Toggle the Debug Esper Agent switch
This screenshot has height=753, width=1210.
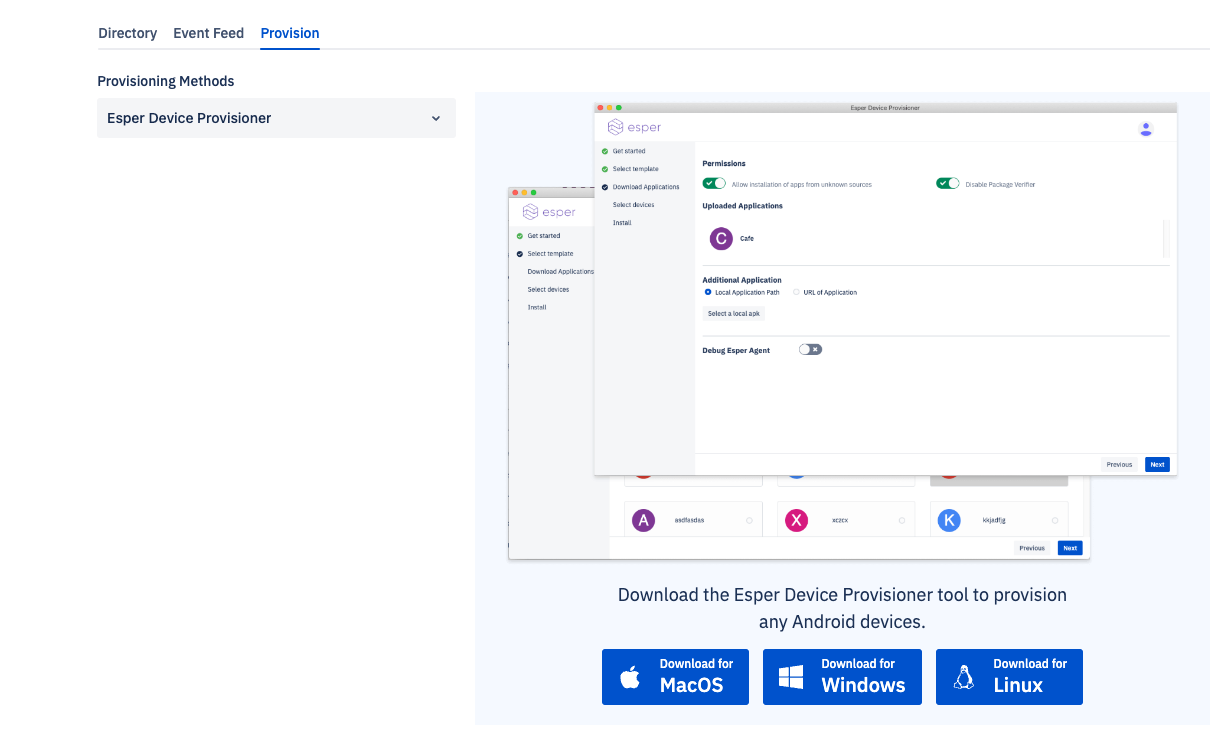pos(810,349)
